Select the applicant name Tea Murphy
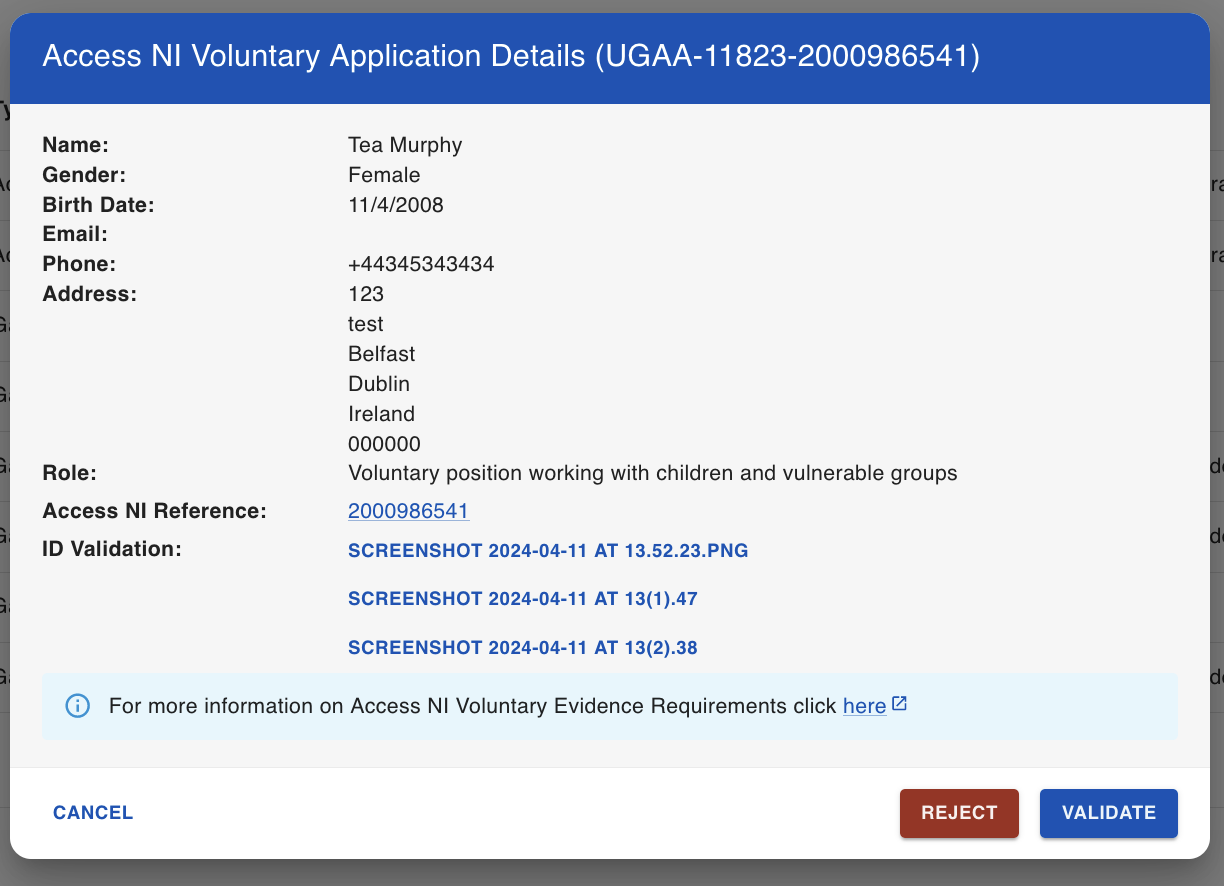1224x886 pixels. click(405, 145)
